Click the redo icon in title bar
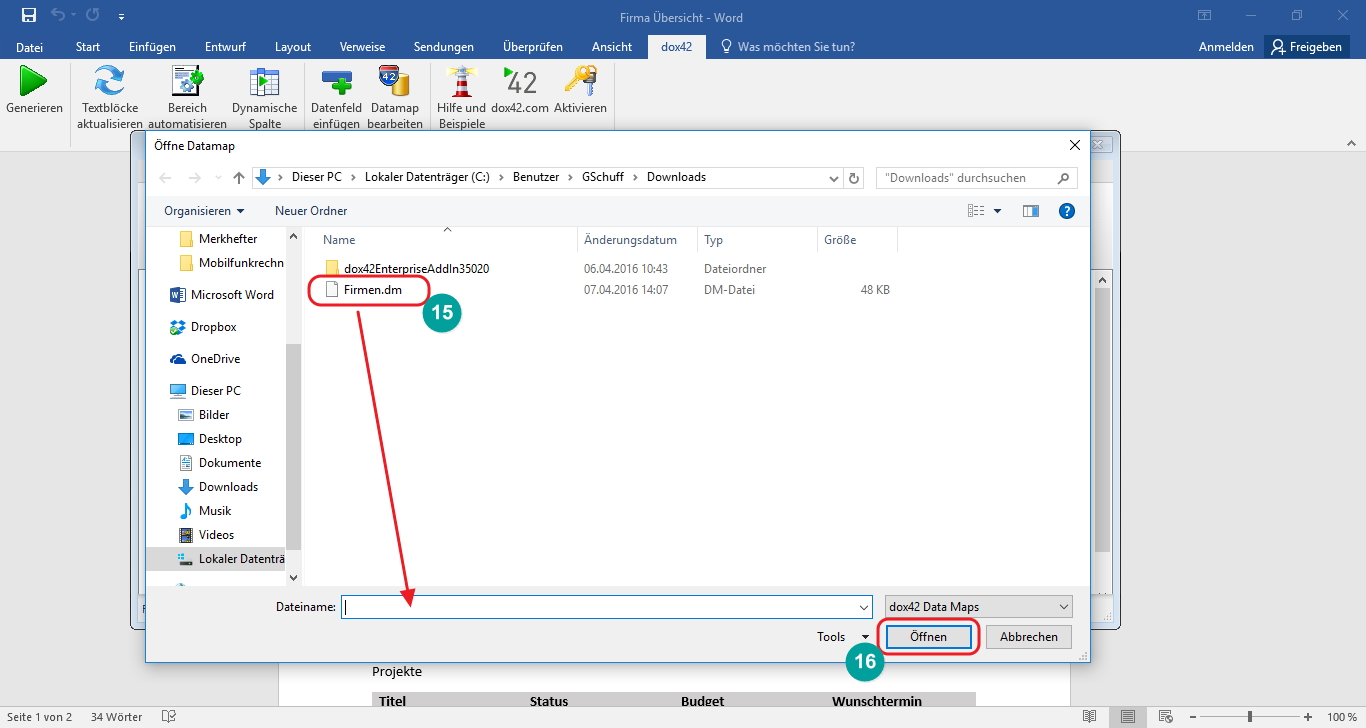This screenshot has width=1366, height=728. (93, 16)
